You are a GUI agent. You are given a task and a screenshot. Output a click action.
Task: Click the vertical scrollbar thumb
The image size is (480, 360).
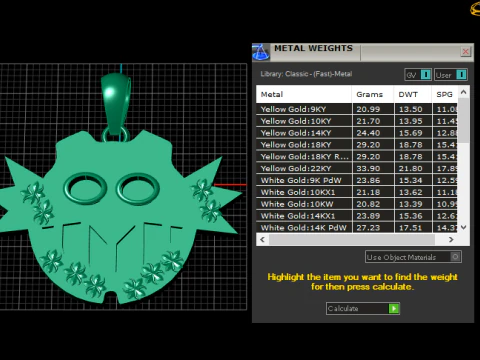point(463,121)
